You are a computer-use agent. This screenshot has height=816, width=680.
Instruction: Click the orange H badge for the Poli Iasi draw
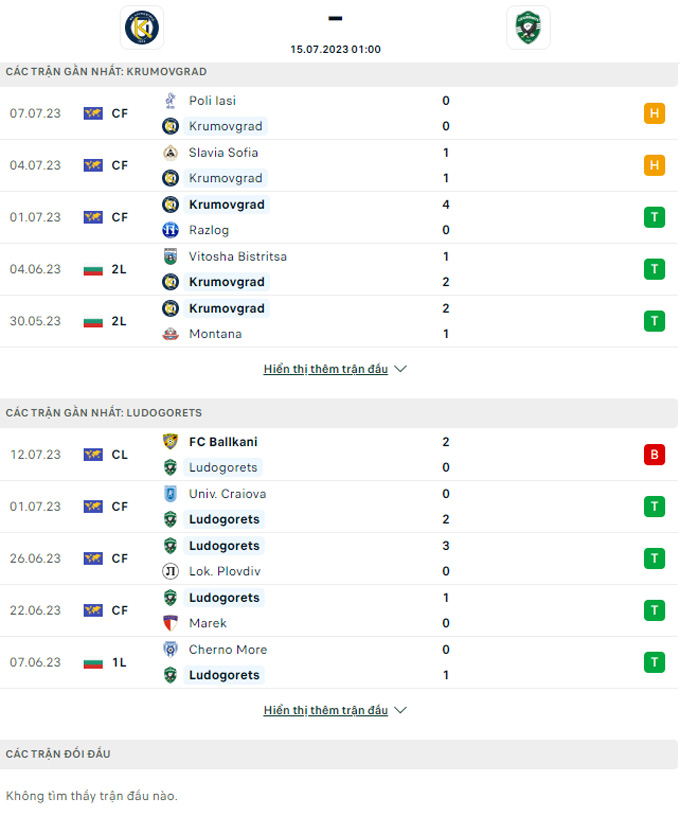pos(654,113)
